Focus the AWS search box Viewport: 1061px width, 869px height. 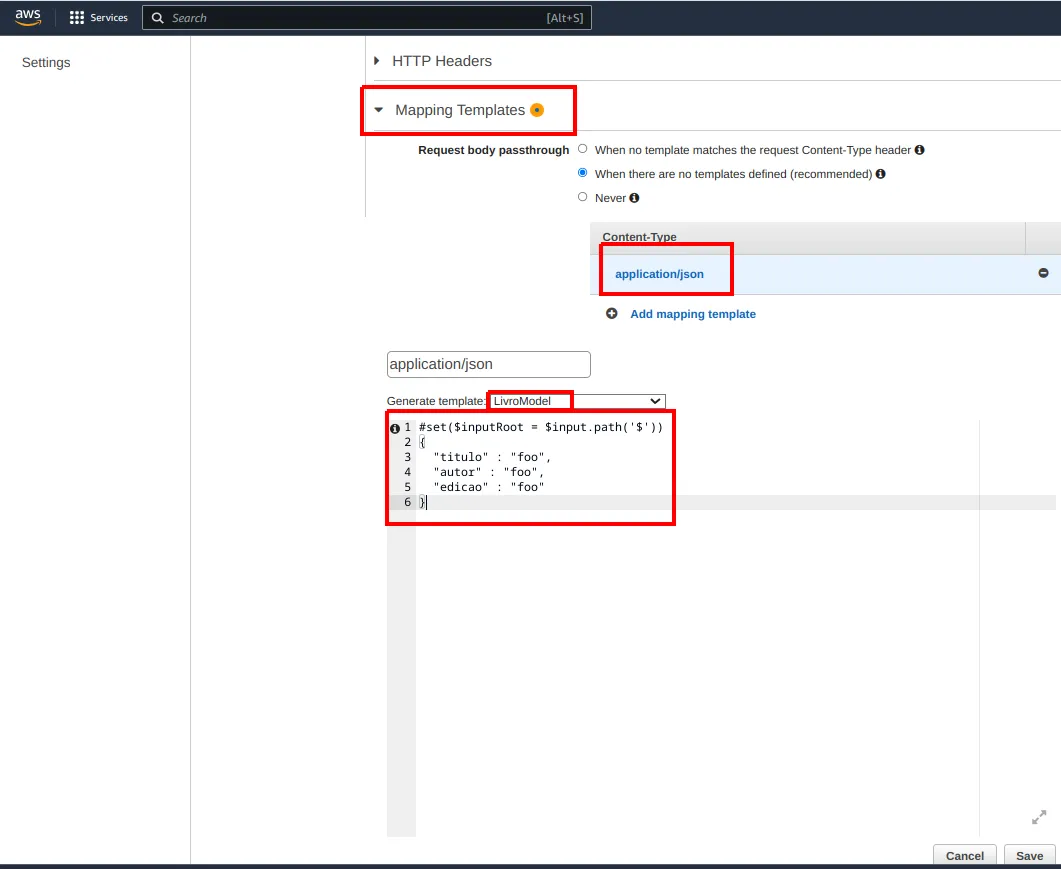click(x=367, y=18)
